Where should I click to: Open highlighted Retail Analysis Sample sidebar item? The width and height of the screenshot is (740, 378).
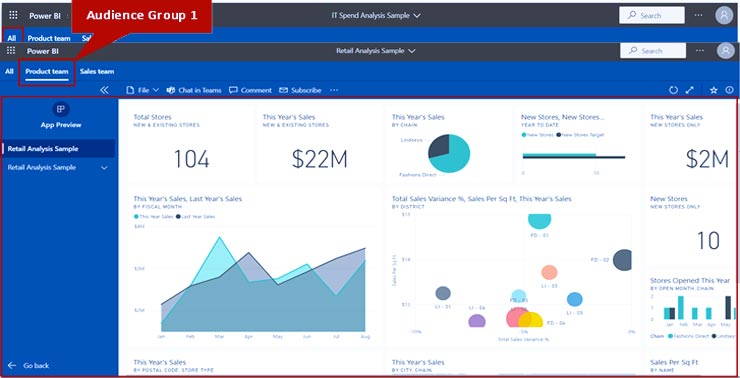pyautogui.click(x=59, y=149)
